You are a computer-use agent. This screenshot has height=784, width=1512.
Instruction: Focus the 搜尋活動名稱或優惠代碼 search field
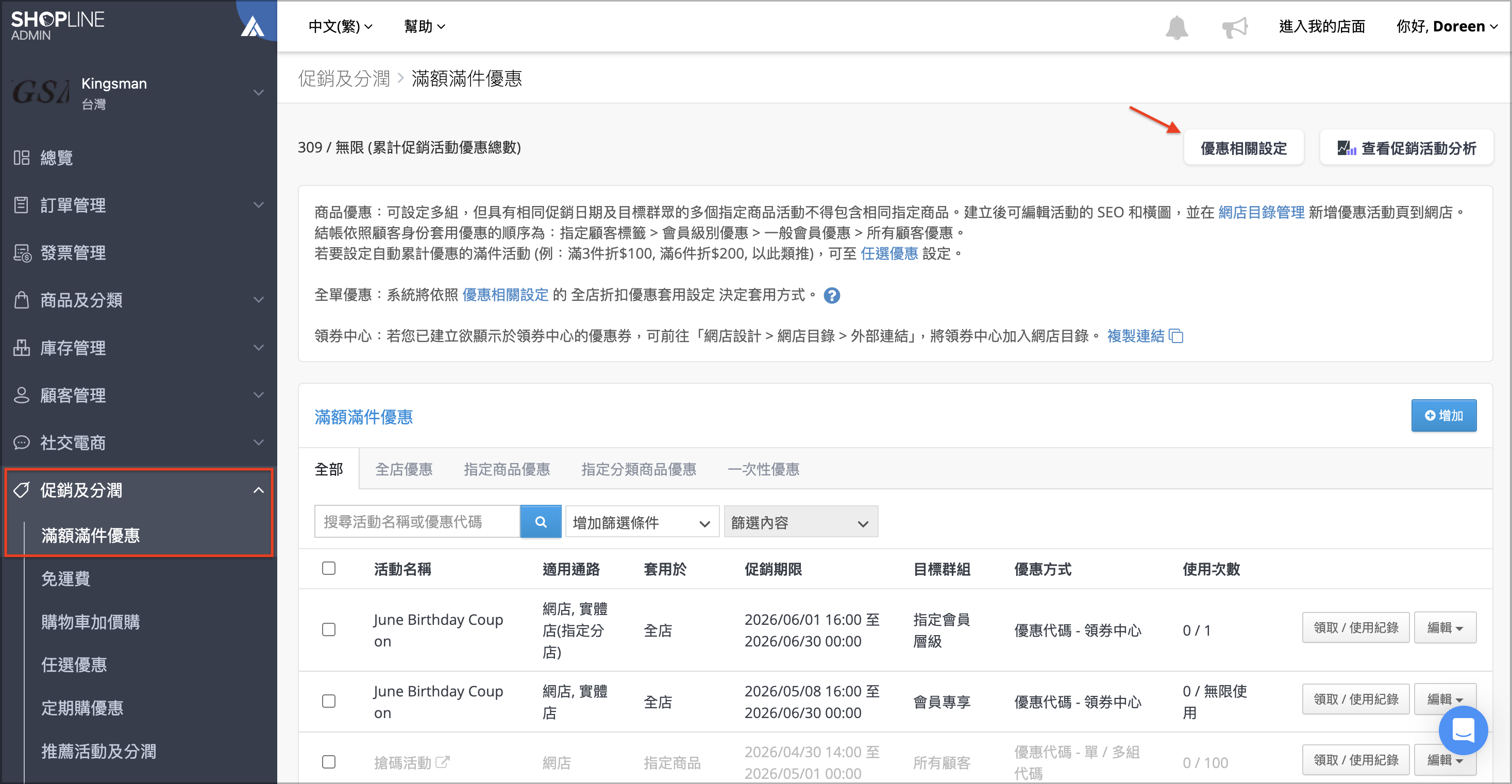pyautogui.click(x=417, y=522)
